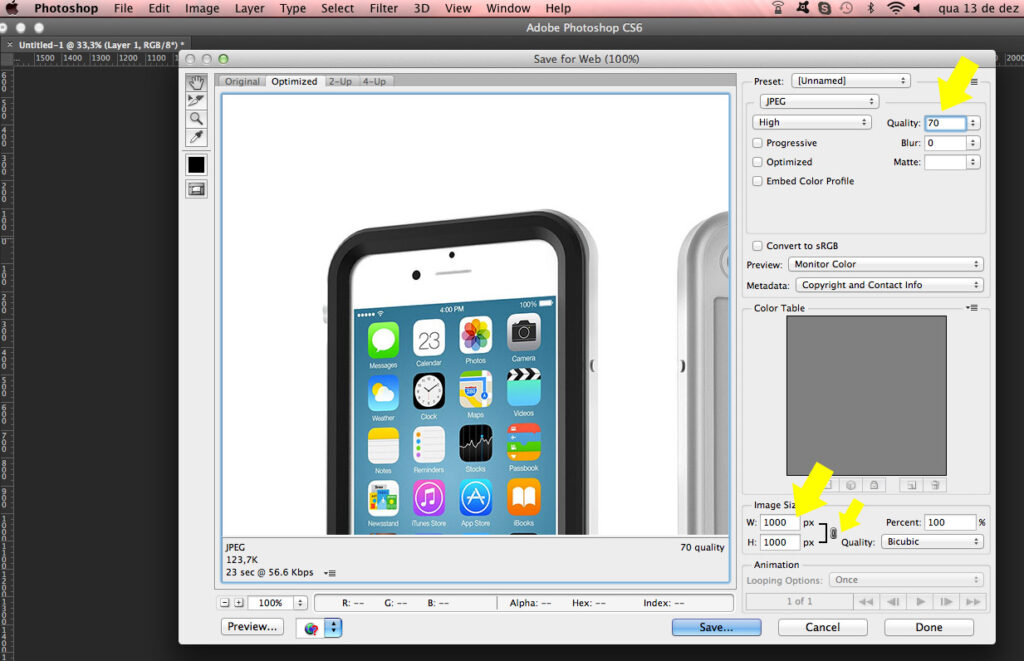Image resolution: width=1024 pixels, height=661 pixels.
Task: Play the animation
Action: 920,602
